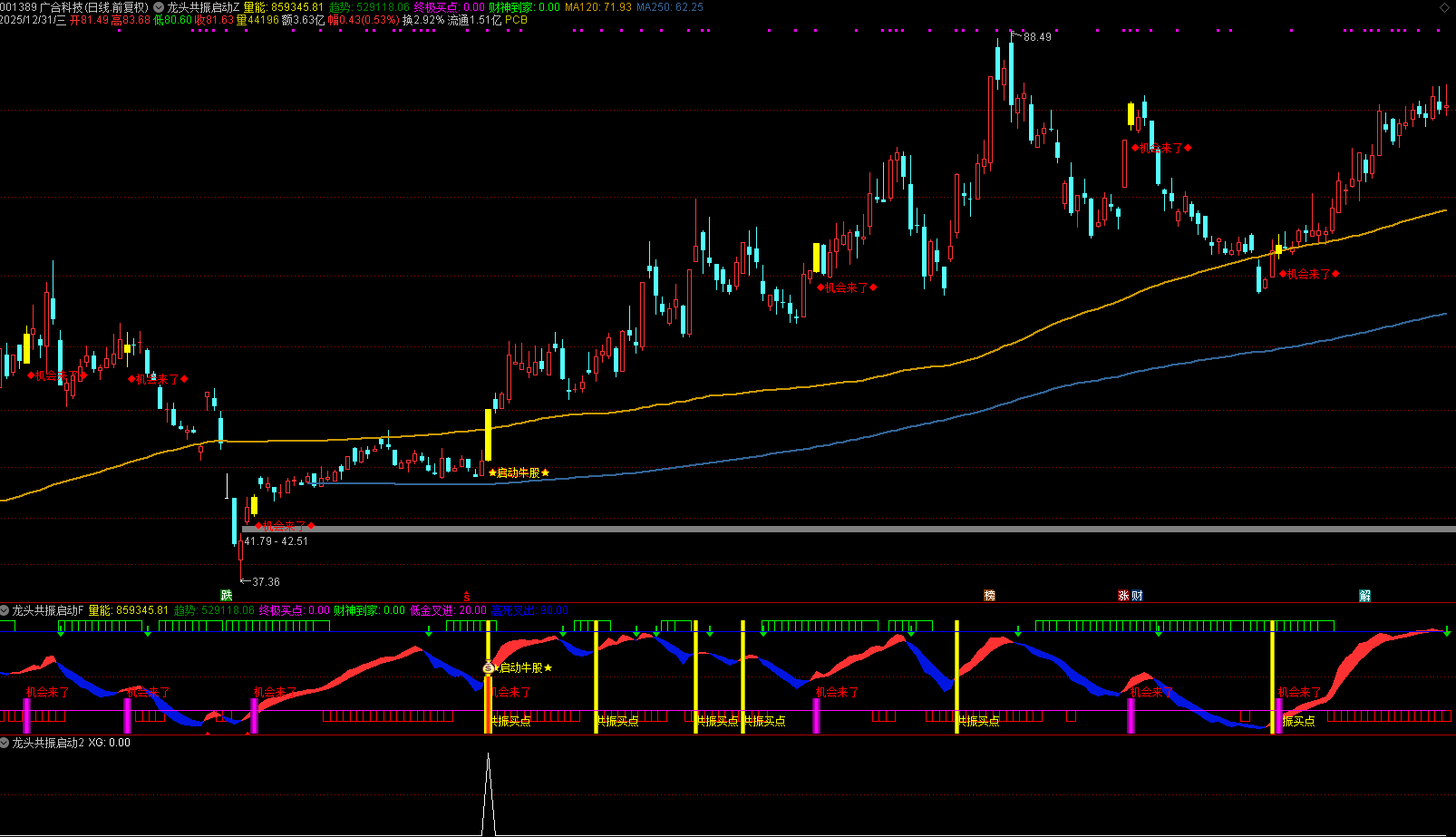
Task: Click the 额3.63亿 amount value
Action: [x=303, y=20]
